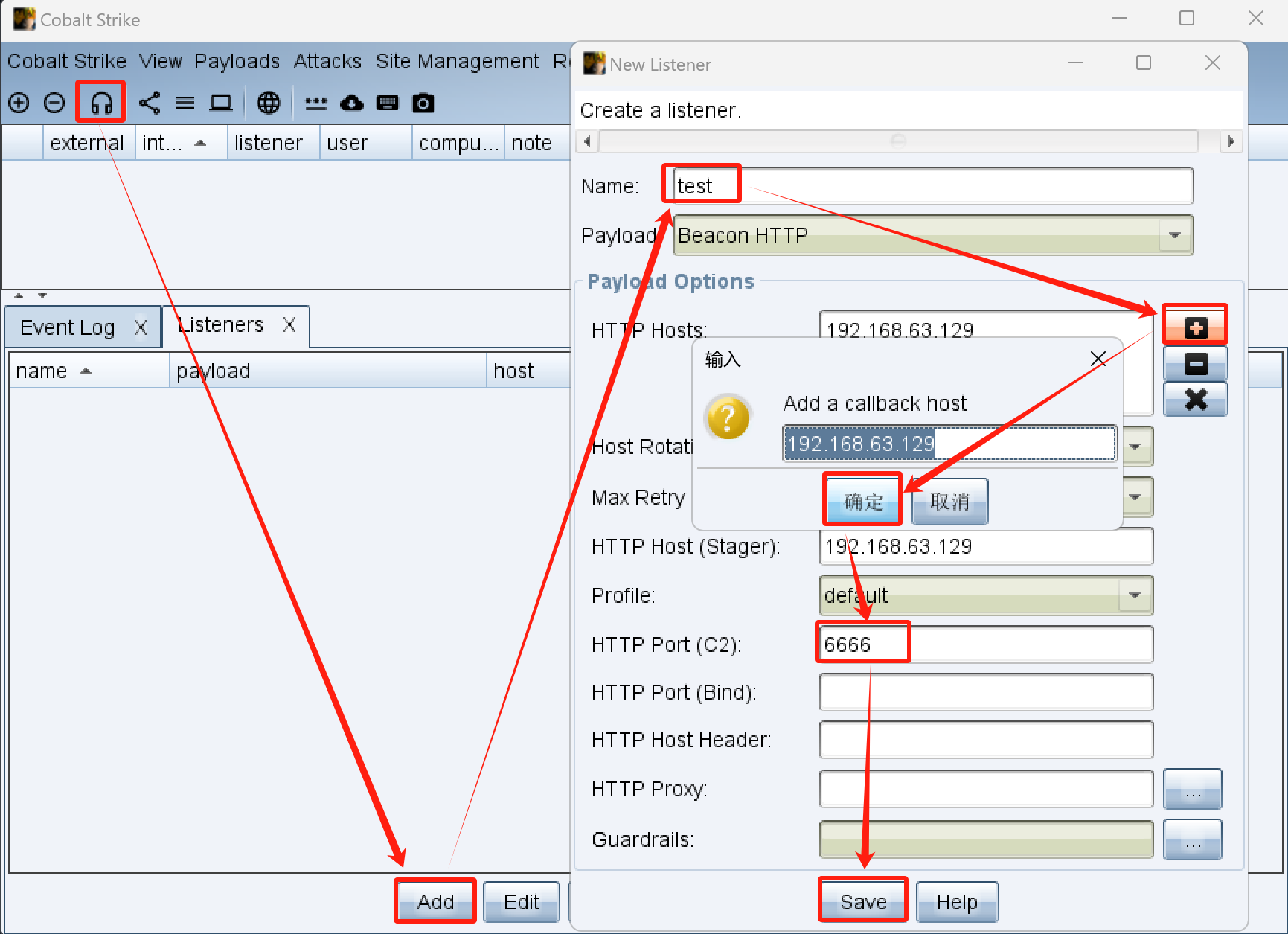This screenshot has width=1288, height=934.
Task: Close the callback host input dialog
Action: click(x=1098, y=359)
